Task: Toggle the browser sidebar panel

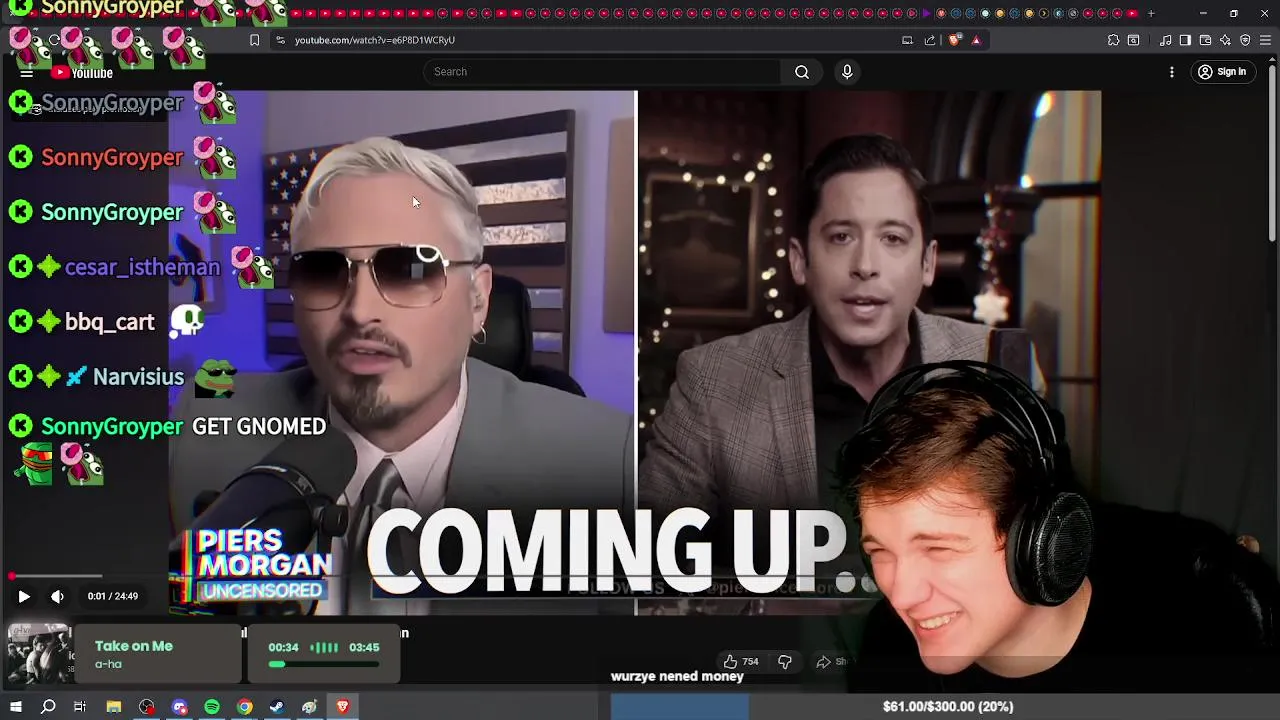Action: (x=1185, y=40)
